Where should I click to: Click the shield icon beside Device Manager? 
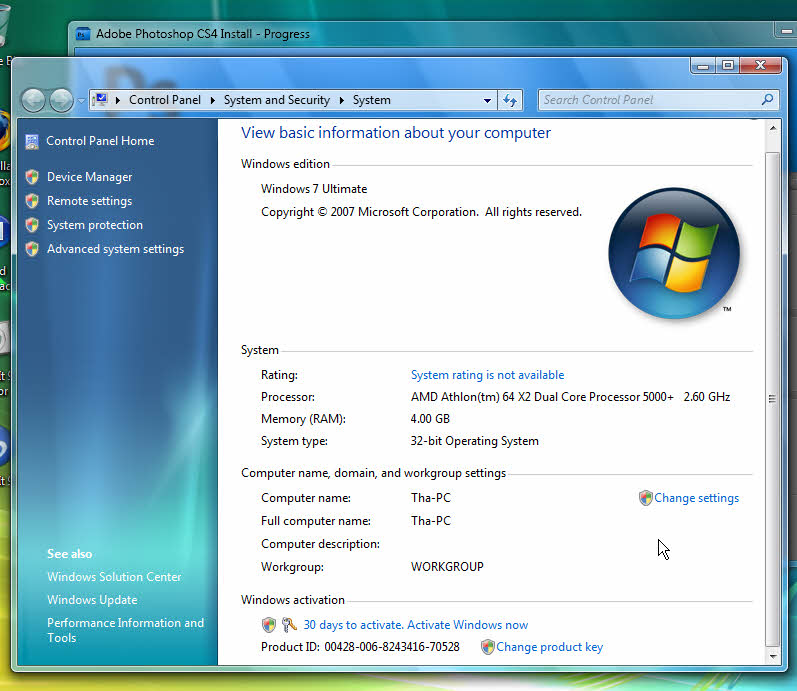[x=32, y=177]
